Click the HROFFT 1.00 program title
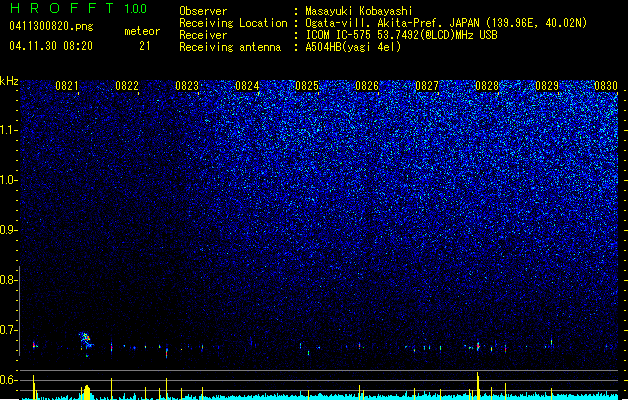 point(78,8)
